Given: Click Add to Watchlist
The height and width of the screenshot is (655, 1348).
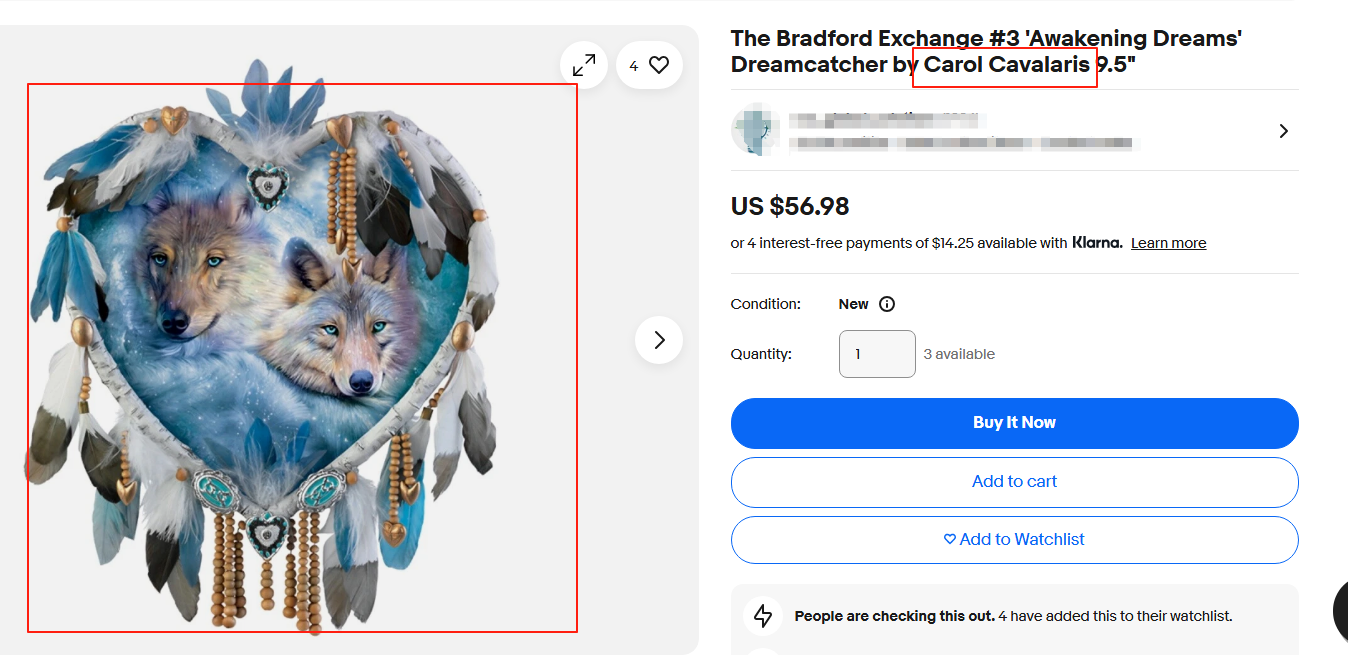Looking at the screenshot, I should [x=1014, y=539].
